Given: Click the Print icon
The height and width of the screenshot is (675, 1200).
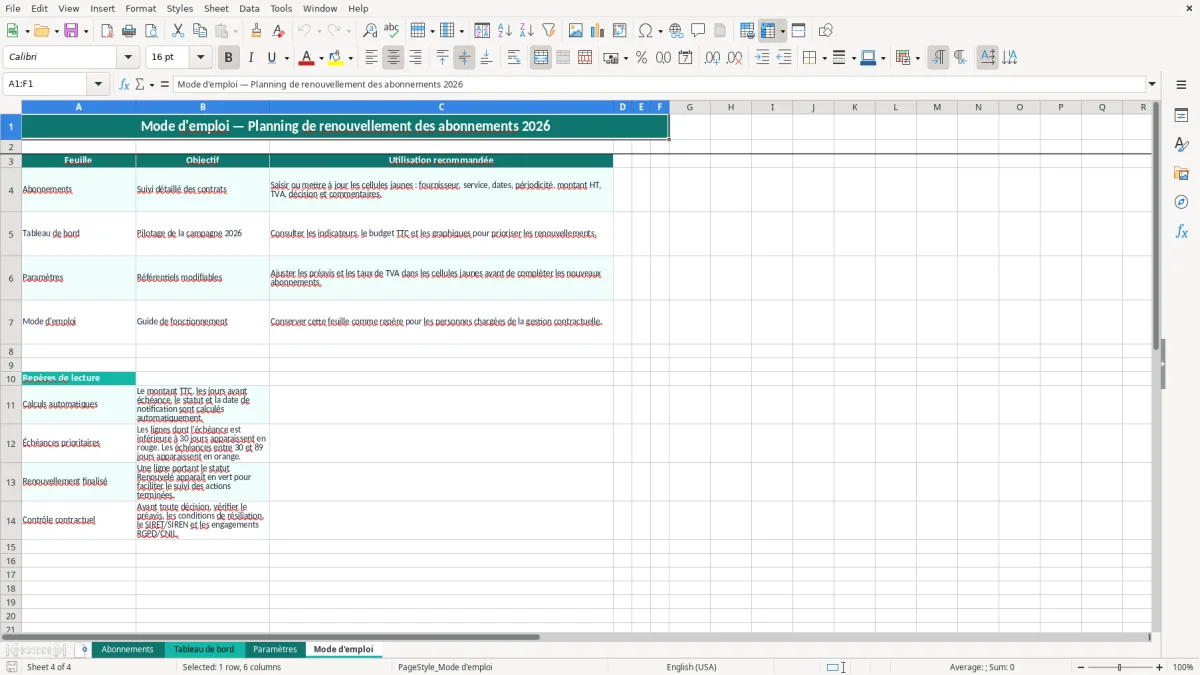Looking at the screenshot, I should pyautogui.click(x=129, y=31).
